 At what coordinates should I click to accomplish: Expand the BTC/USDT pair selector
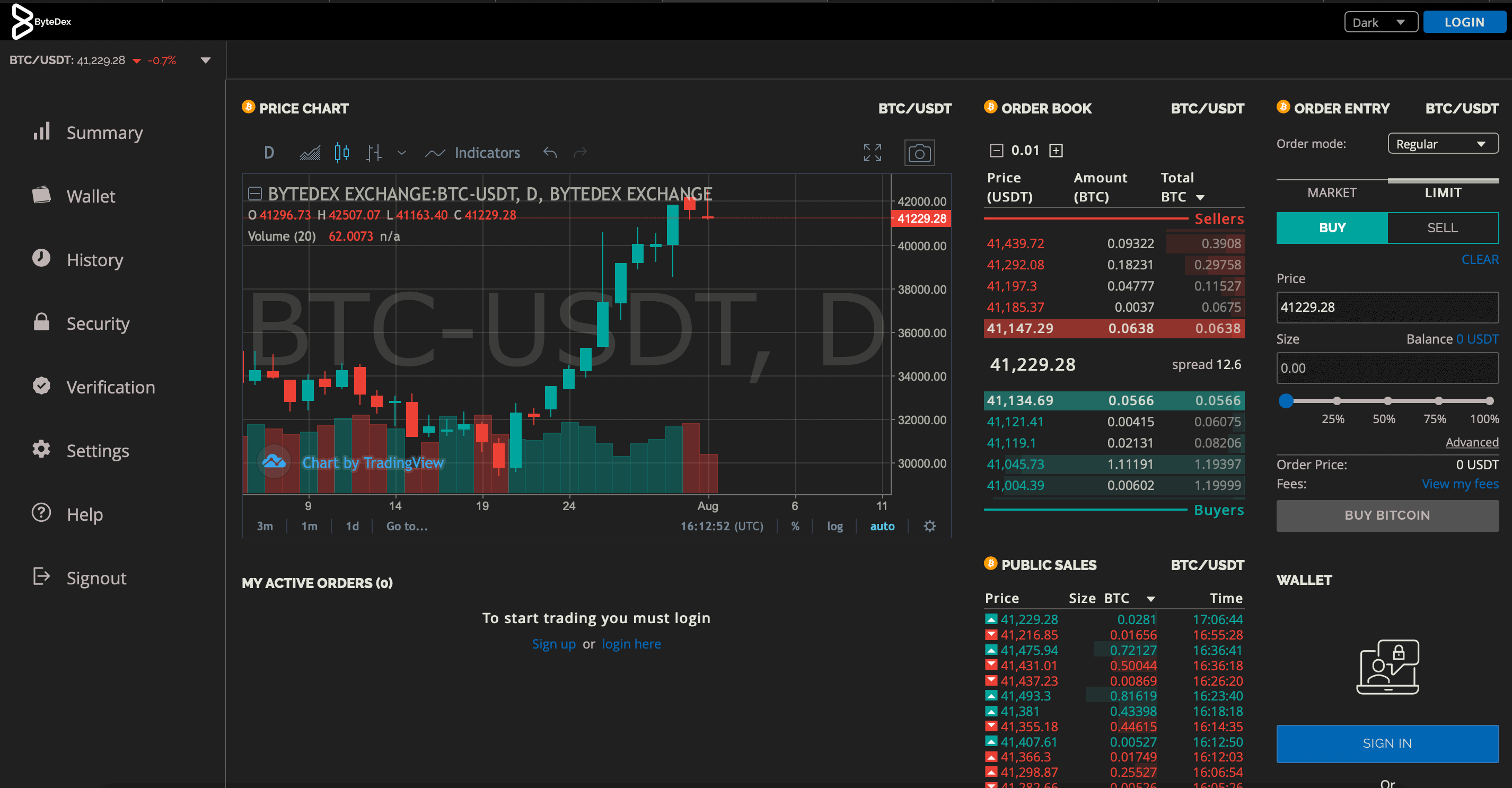coord(206,60)
